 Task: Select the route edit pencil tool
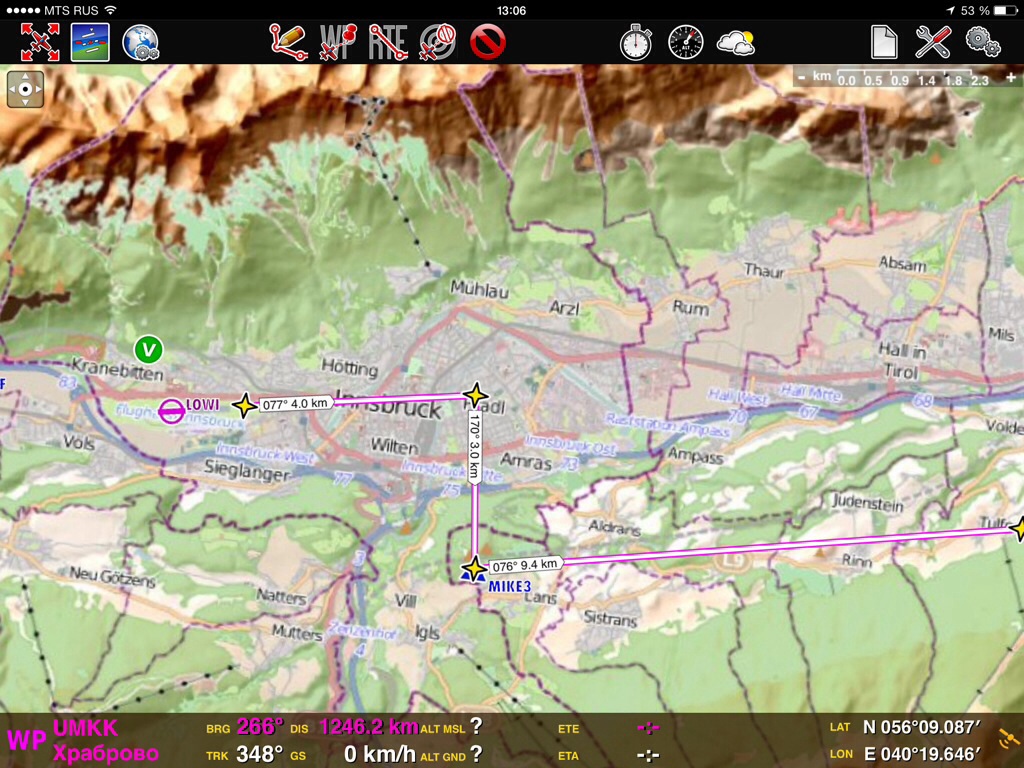pyautogui.click(x=288, y=42)
